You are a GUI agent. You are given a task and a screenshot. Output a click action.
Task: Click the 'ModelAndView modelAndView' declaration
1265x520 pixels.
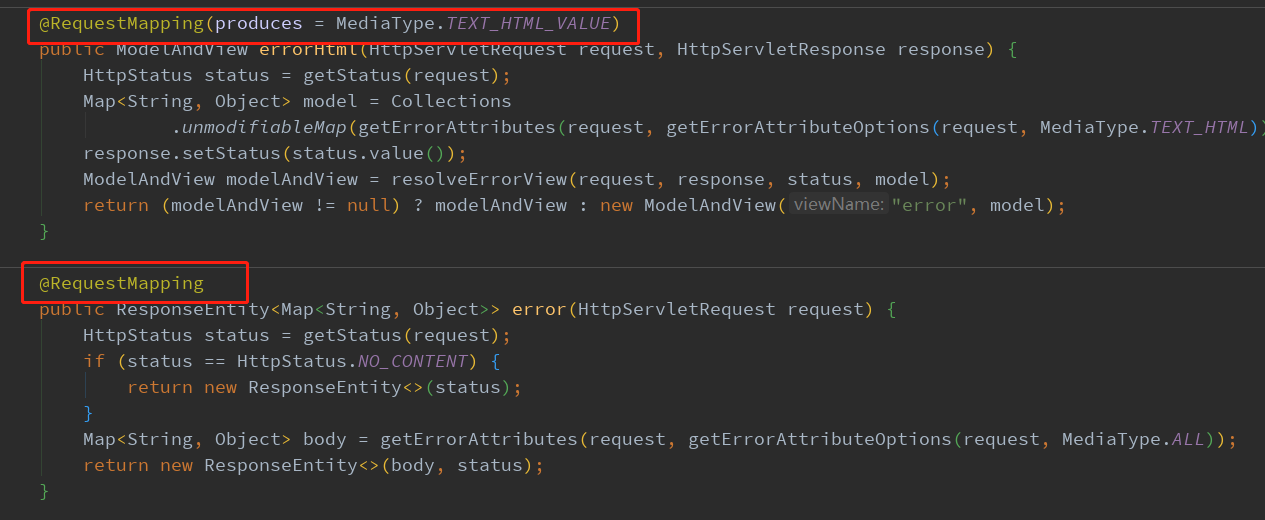[220, 179]
